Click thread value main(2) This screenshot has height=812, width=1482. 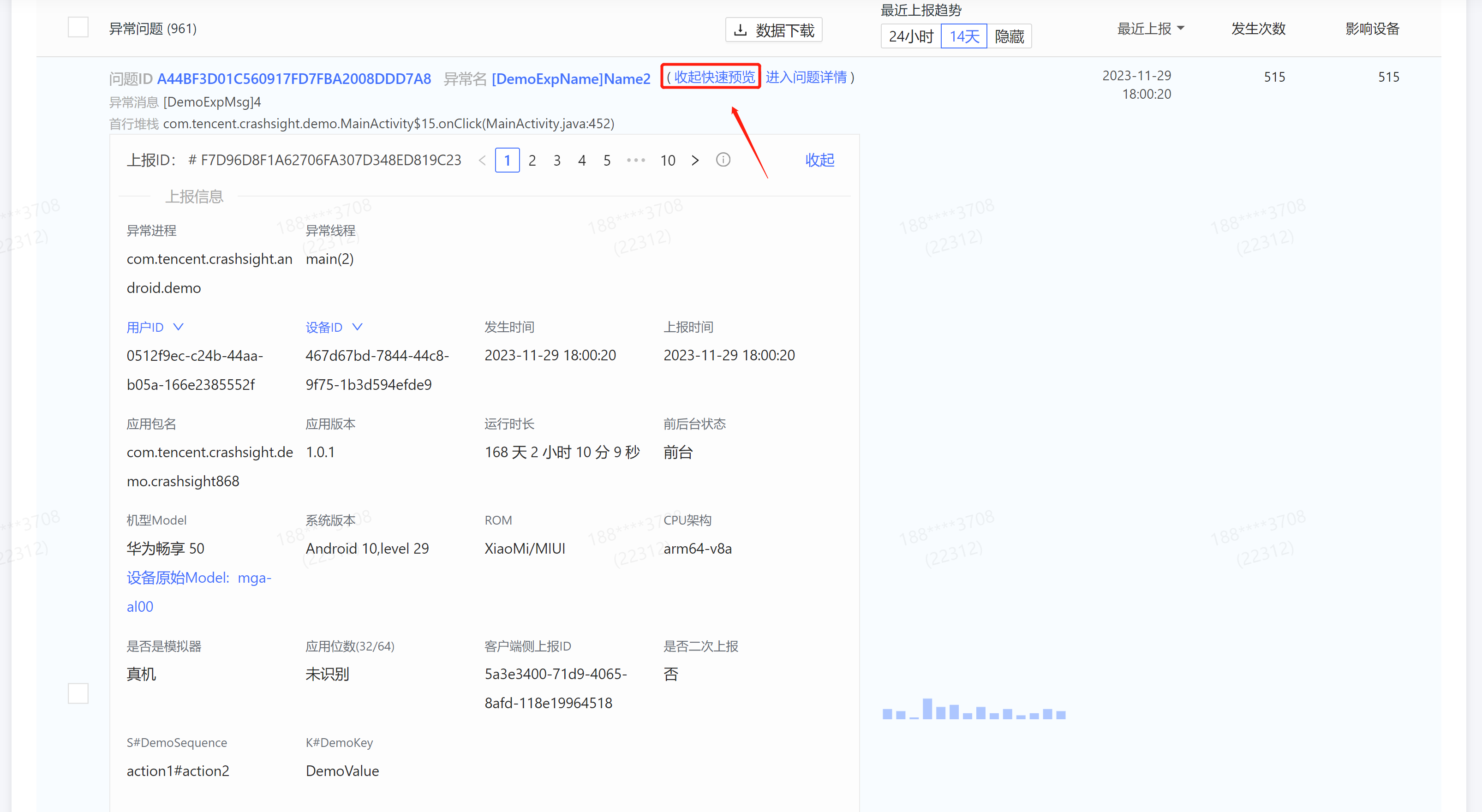[329, 259]
